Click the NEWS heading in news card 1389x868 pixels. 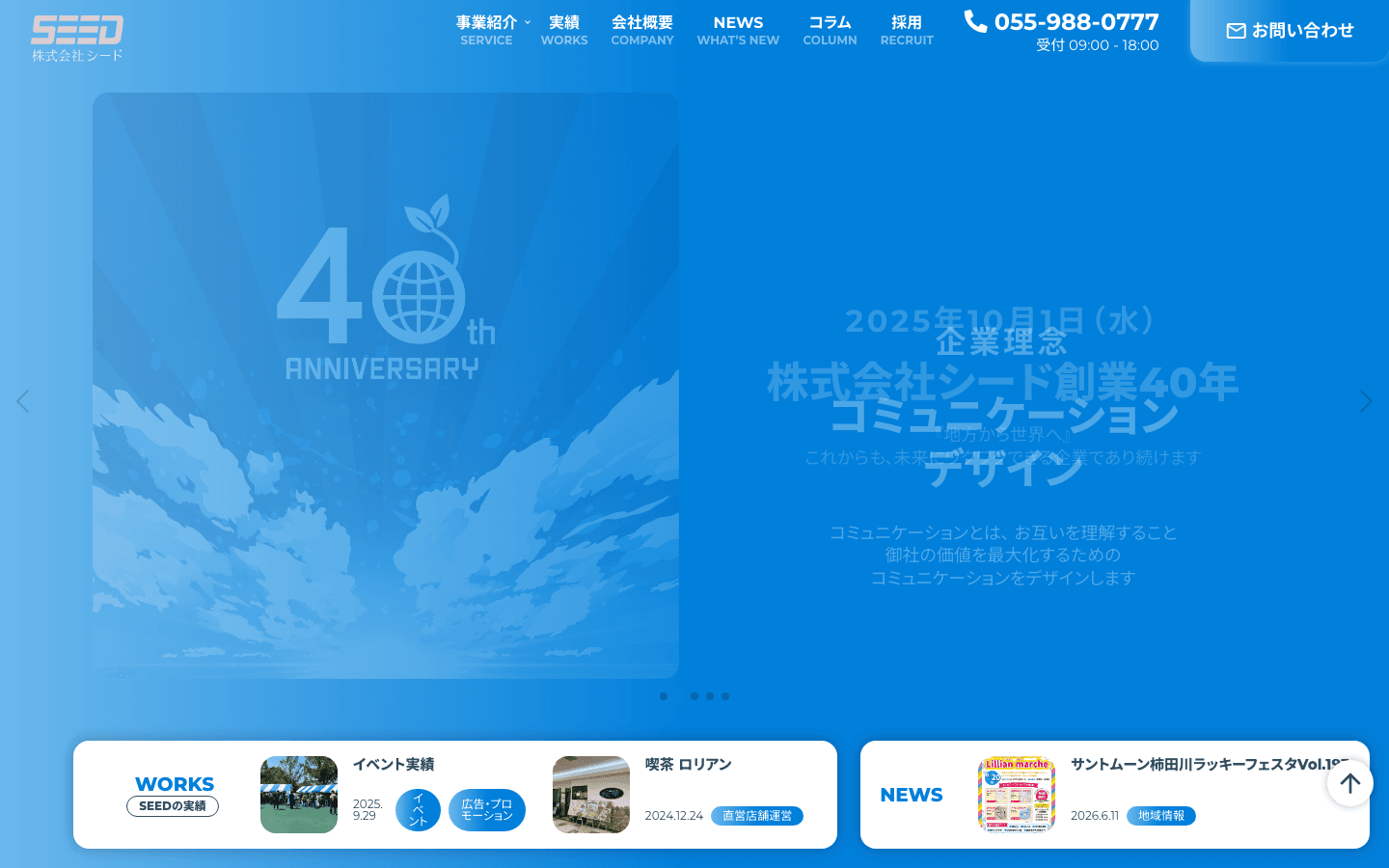(x=912, y=795)
